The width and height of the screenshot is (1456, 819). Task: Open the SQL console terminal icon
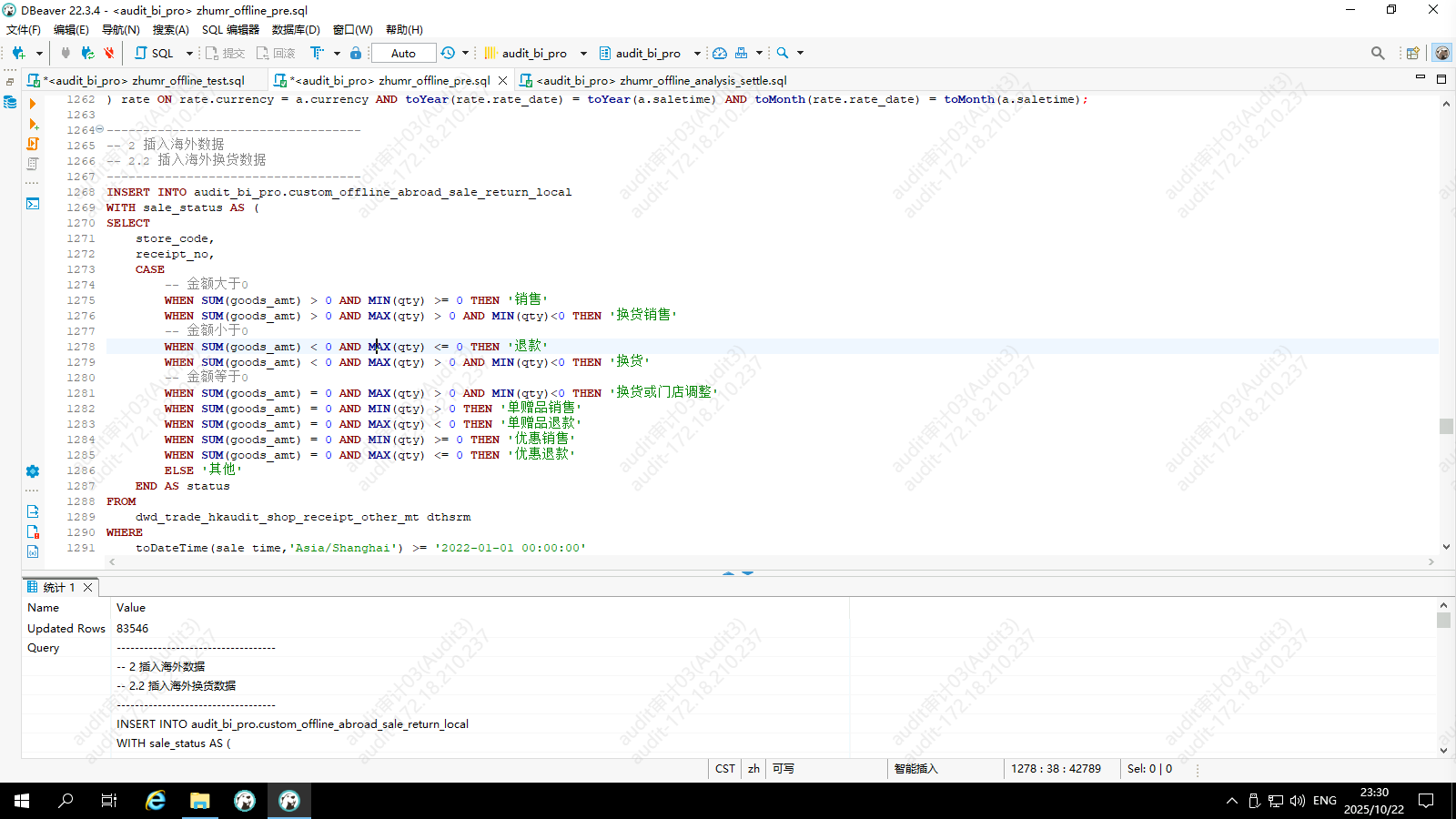coord(33,204)
